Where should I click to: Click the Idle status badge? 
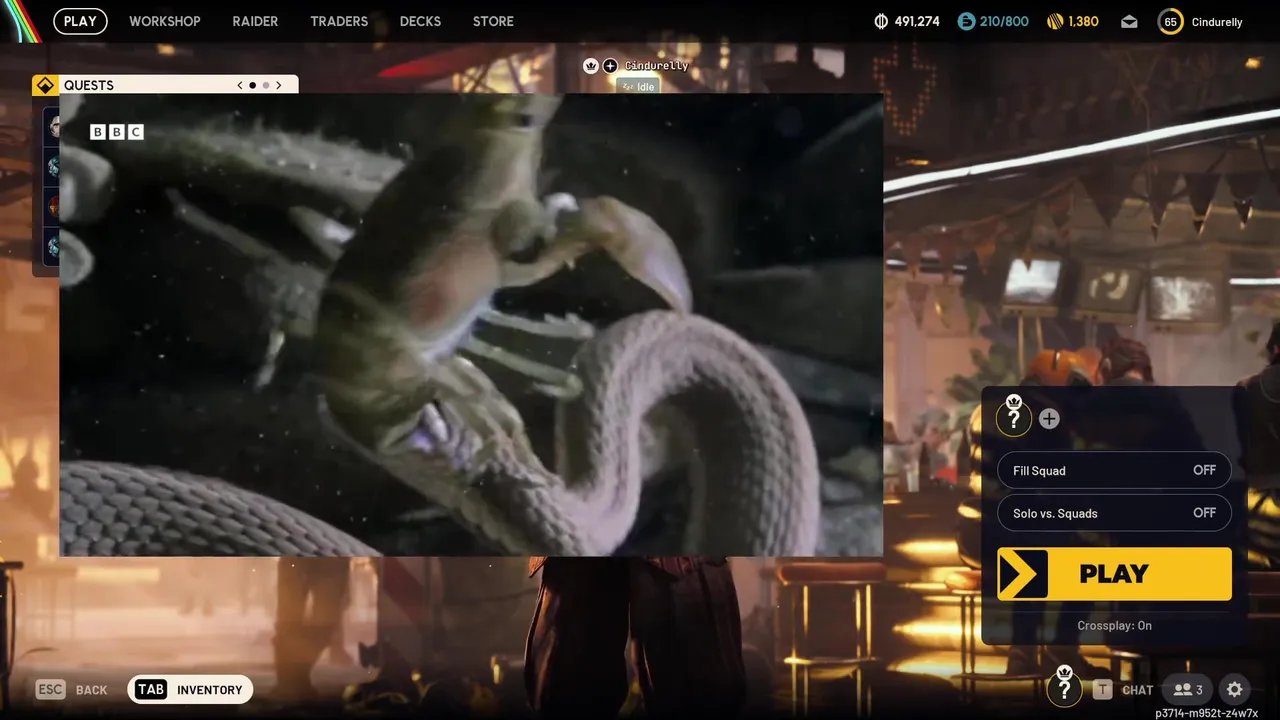point(638,87)
